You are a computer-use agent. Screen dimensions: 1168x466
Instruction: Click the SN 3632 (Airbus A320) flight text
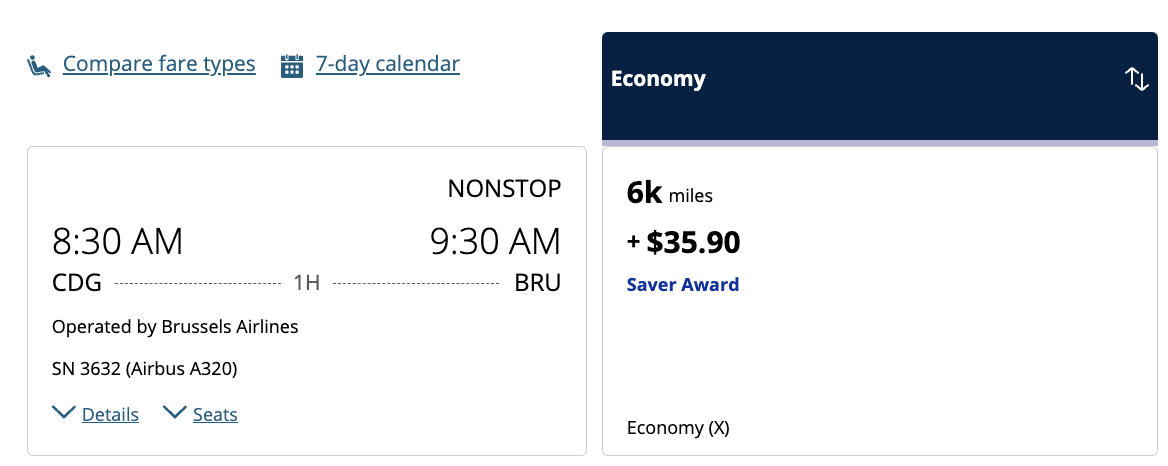(145, 369)
